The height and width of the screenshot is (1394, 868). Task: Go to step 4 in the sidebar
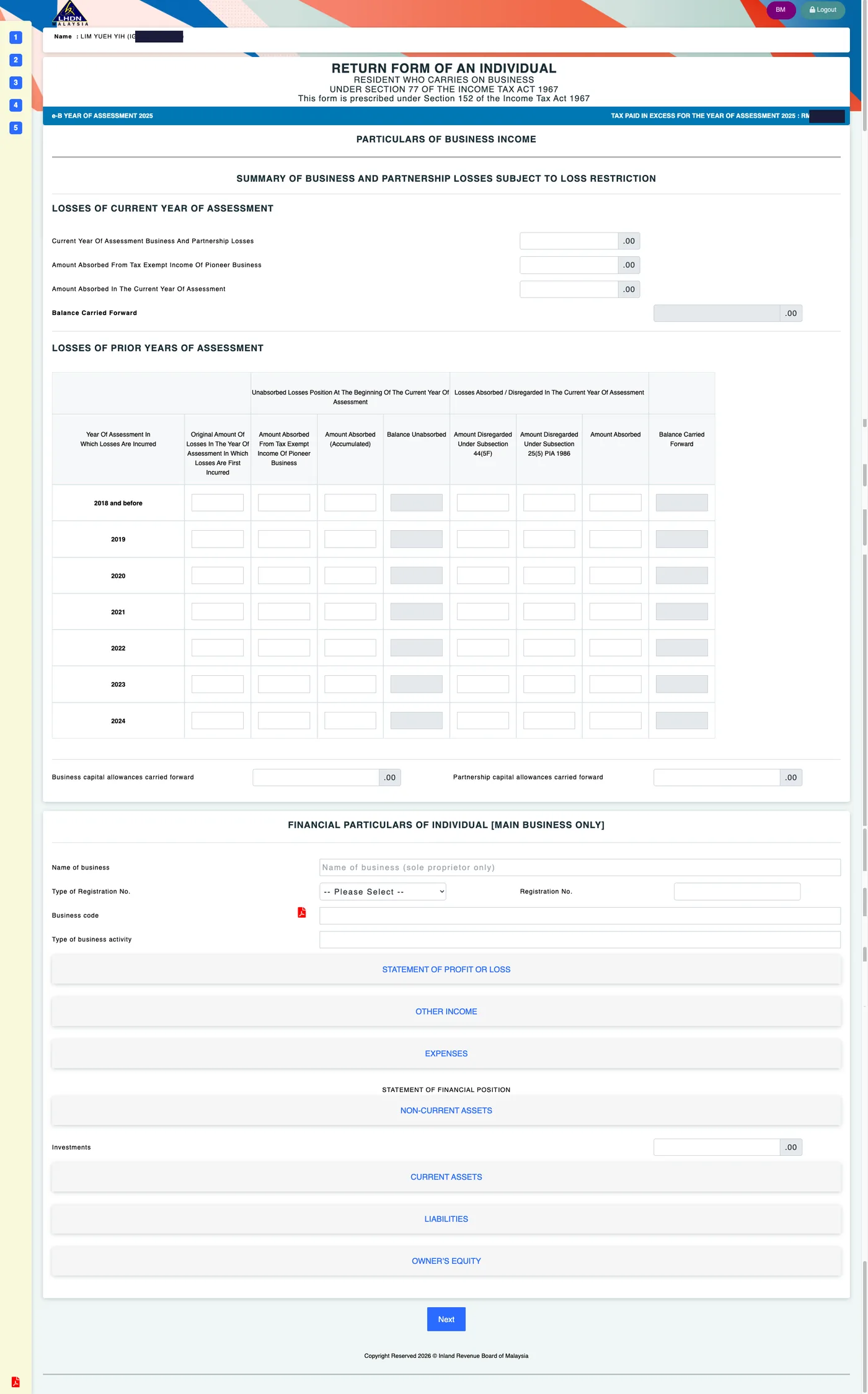[16, 105]
